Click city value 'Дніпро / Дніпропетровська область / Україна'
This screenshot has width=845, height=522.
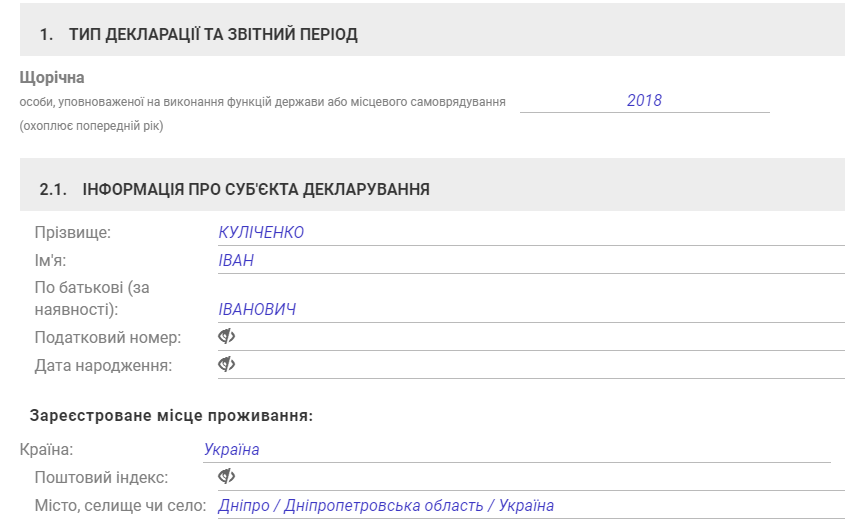(386, 505)
